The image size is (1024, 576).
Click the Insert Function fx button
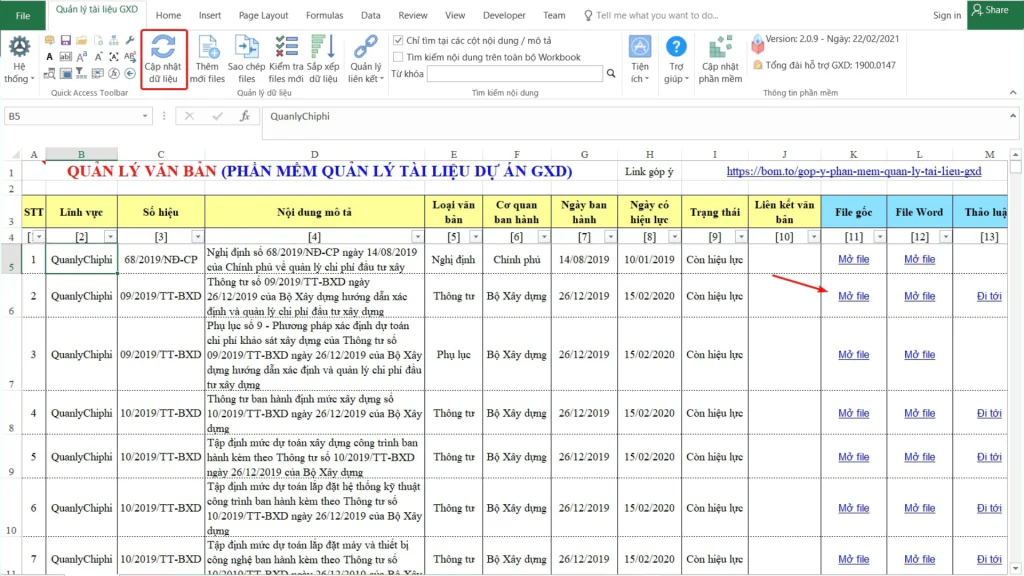pyautogui.click(x=245, y=116)
